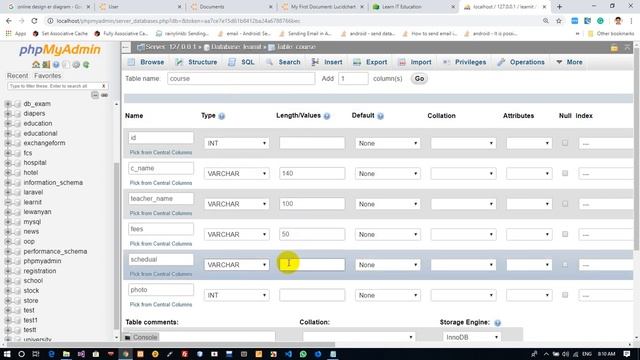Screen dimensions: 640x360
Task: Click Go to add columns
Action: (x=419, y=78)
